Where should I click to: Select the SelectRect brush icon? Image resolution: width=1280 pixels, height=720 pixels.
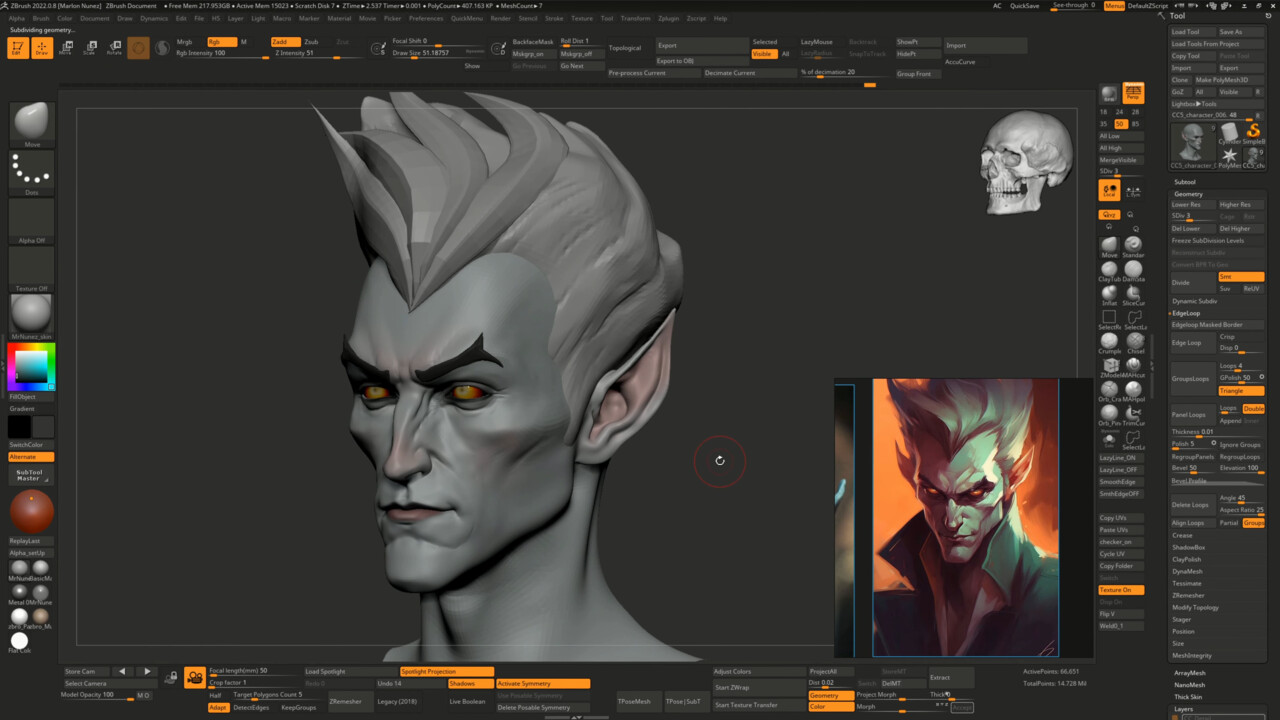tap(1109, 319)
